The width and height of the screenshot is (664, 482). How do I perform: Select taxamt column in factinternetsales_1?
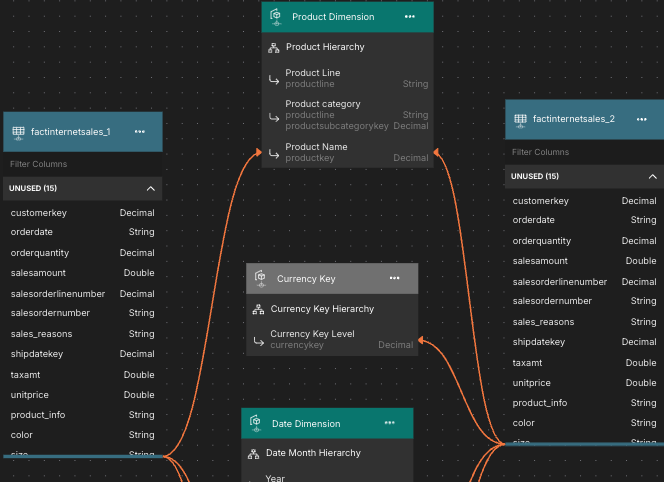83,375
